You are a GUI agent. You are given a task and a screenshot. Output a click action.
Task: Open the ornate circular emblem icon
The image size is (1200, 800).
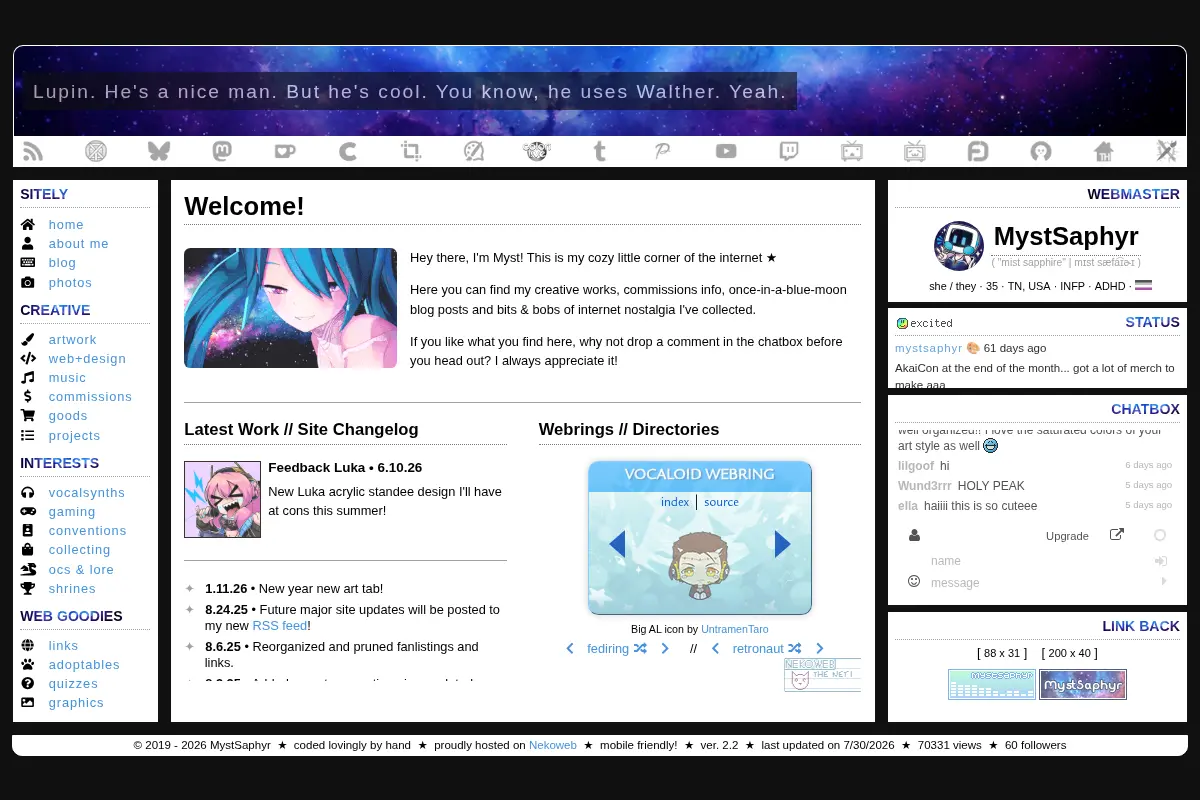tap(537, 151)
